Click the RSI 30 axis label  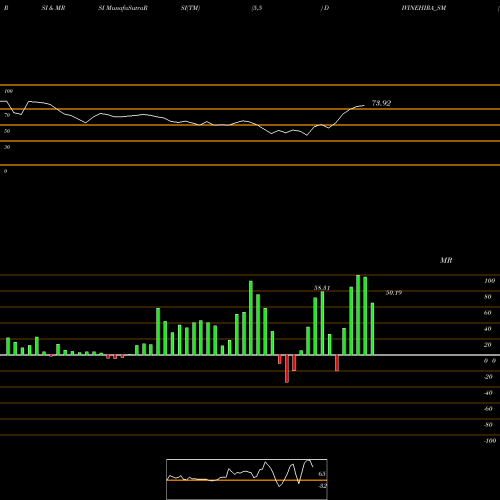point(7,147)
